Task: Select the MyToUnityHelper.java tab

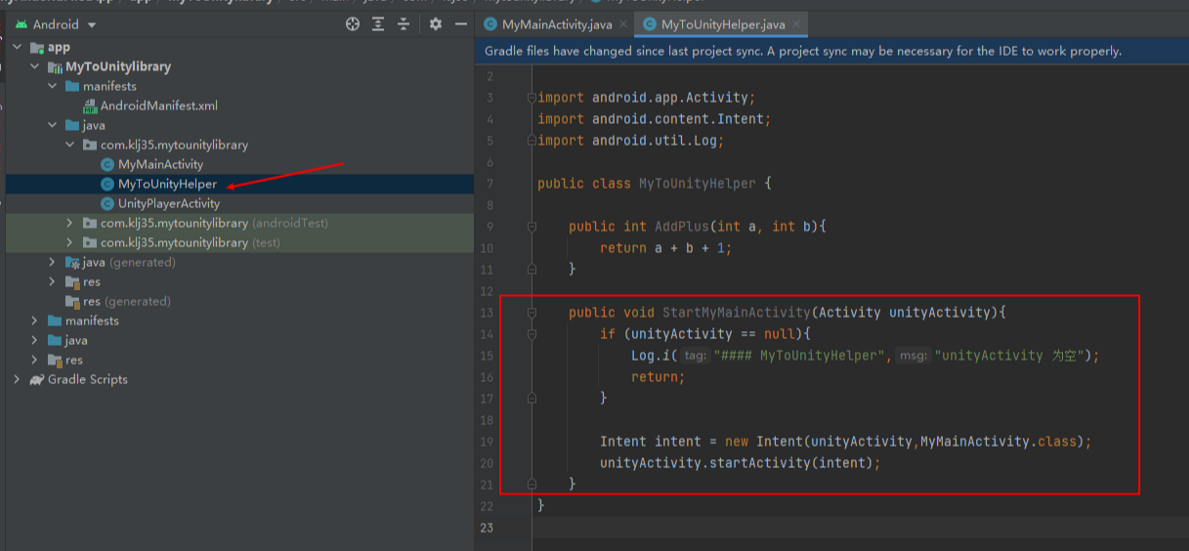Action: [x=723, y=25]
